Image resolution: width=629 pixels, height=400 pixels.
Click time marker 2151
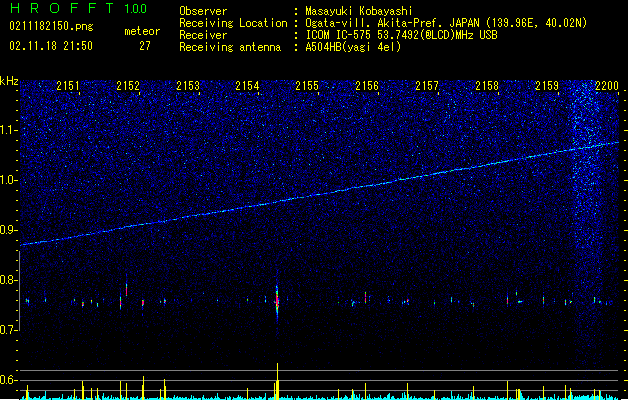[x=68, y=85]
